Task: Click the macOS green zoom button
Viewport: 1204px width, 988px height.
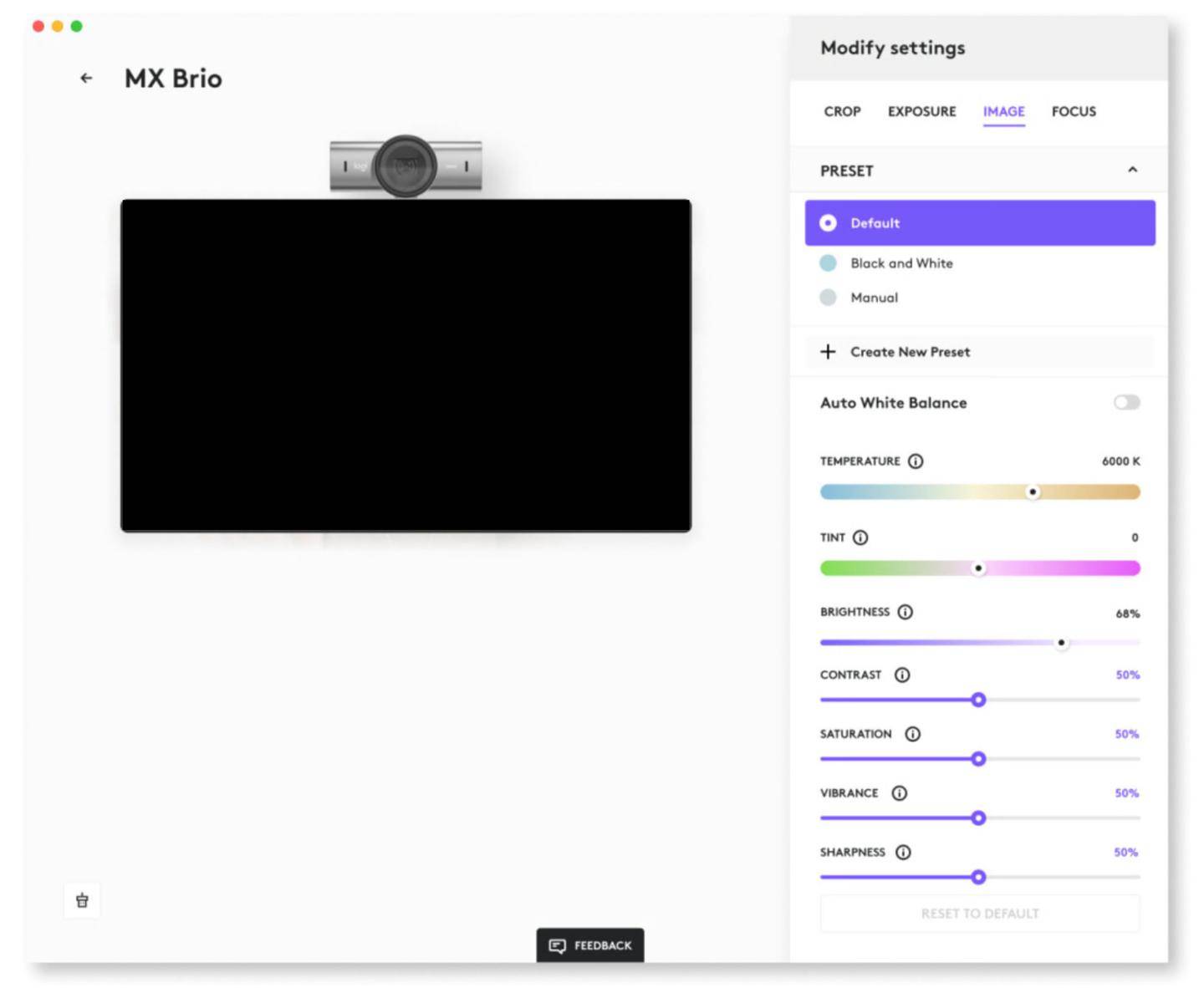Action: [77, 26]
